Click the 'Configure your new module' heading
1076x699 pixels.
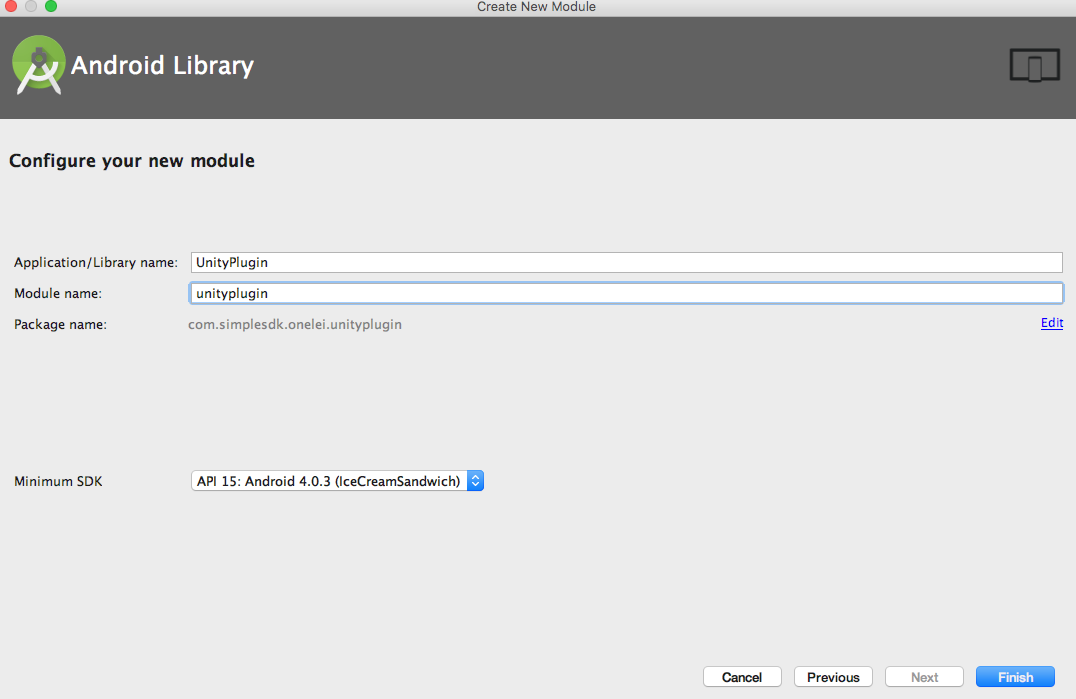click(x=132, y=161)
